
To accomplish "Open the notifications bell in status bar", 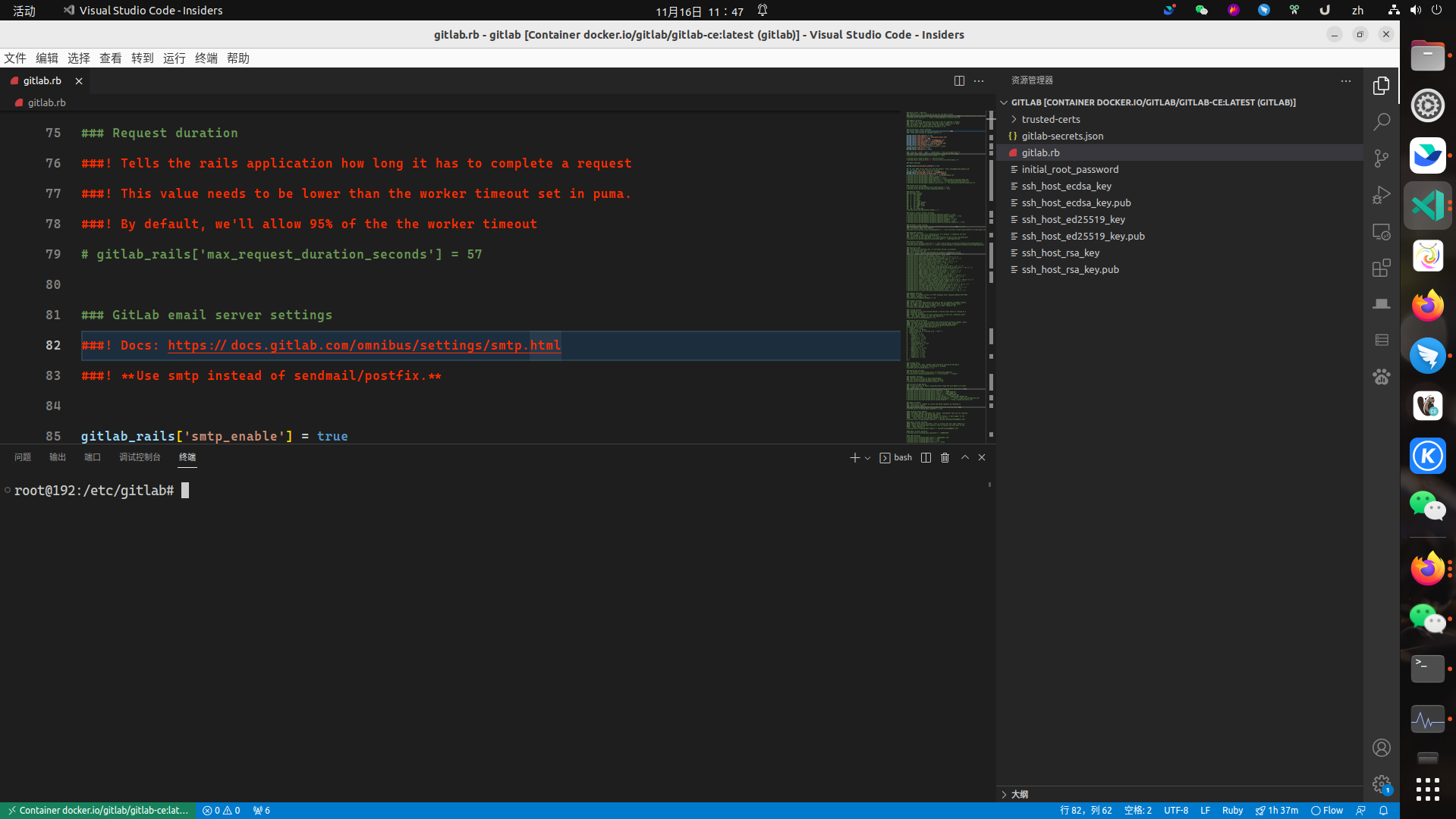I will (x=1383, y=811).
